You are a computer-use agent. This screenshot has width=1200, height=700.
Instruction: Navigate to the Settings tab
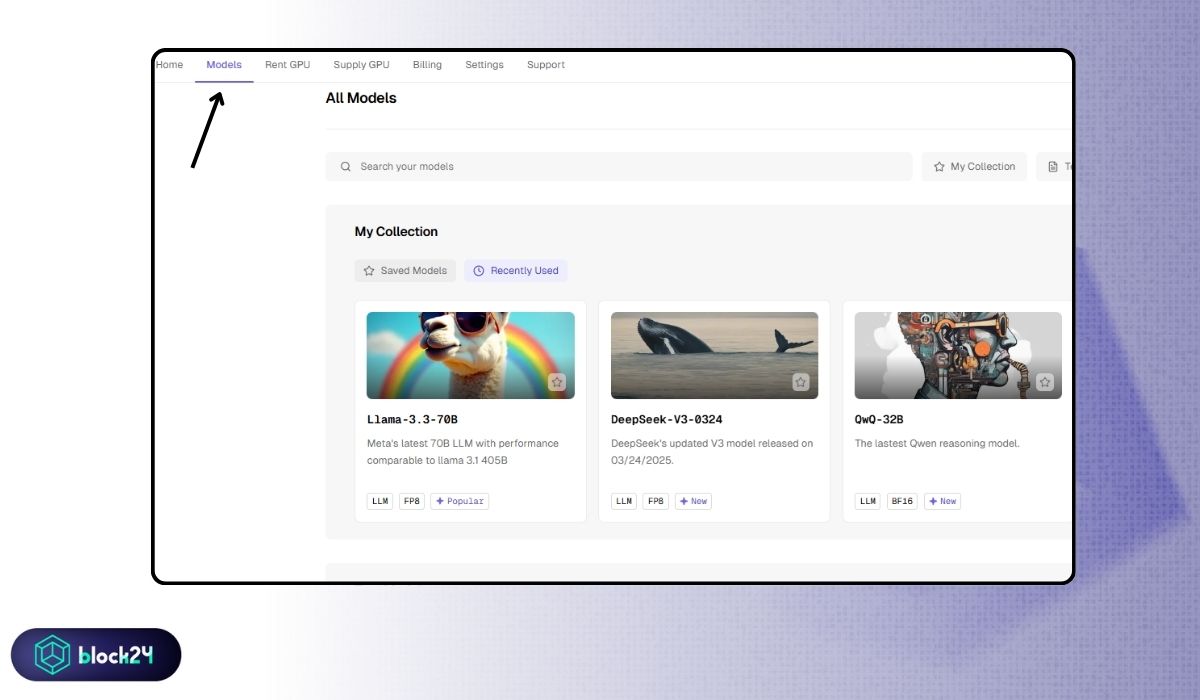[x=484, y=65]
